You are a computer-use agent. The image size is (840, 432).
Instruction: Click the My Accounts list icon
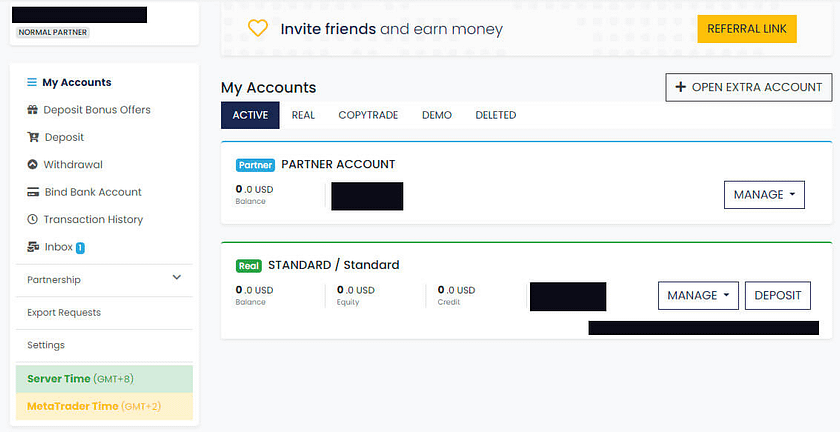32,83
